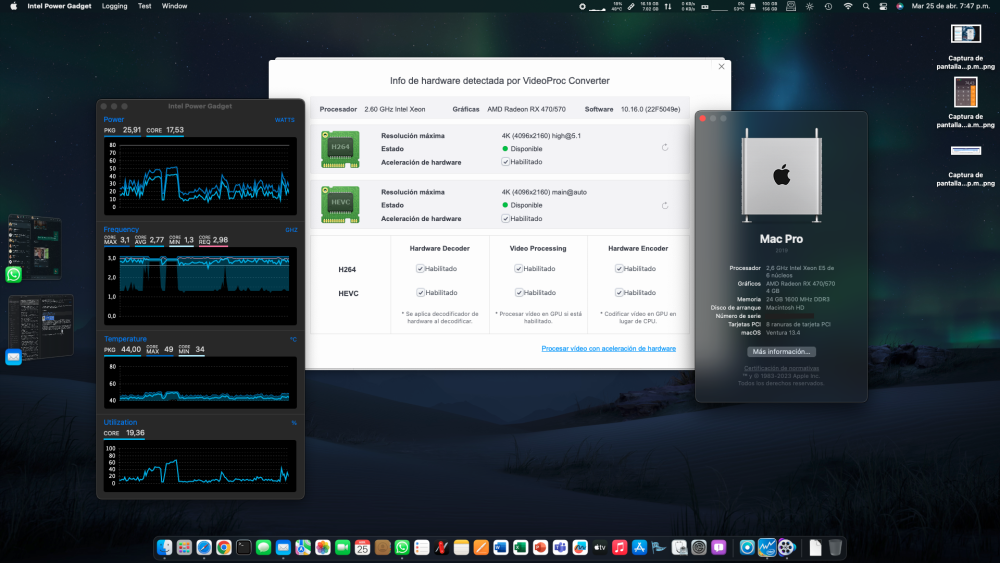
Task: Launch Microsoft Excel from the dock
Action: point(520,547)
